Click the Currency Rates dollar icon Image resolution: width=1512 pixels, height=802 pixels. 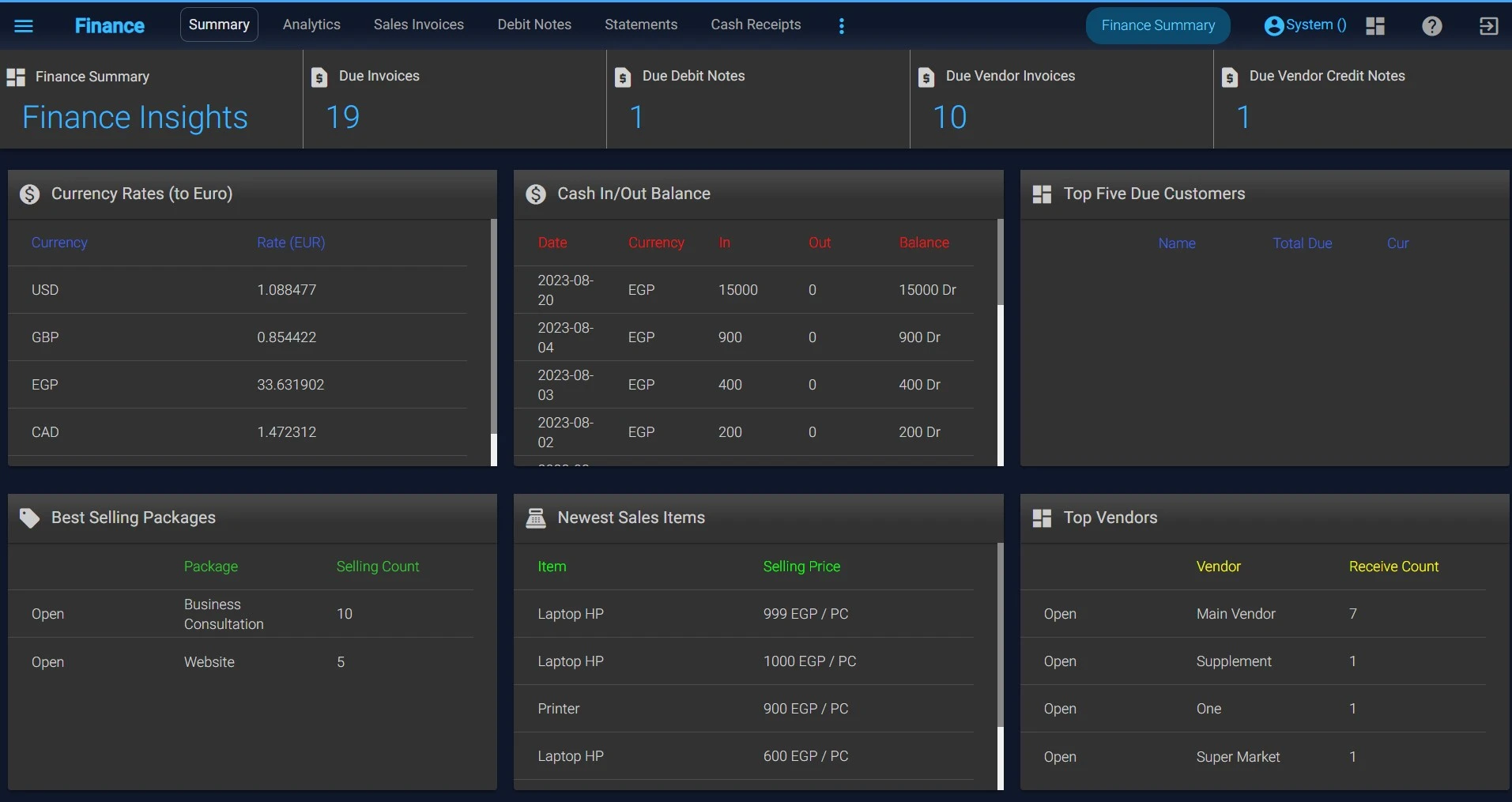pos(30,194)
